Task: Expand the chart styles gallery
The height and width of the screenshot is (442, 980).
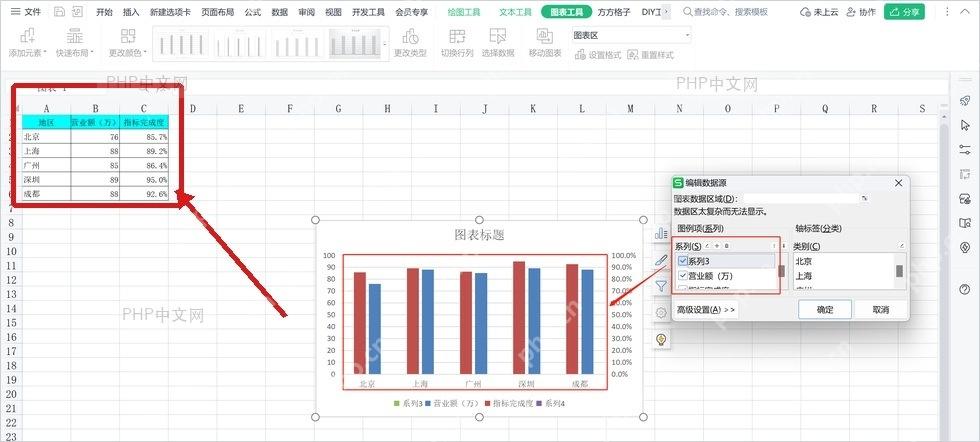Action: pos(385,44)
